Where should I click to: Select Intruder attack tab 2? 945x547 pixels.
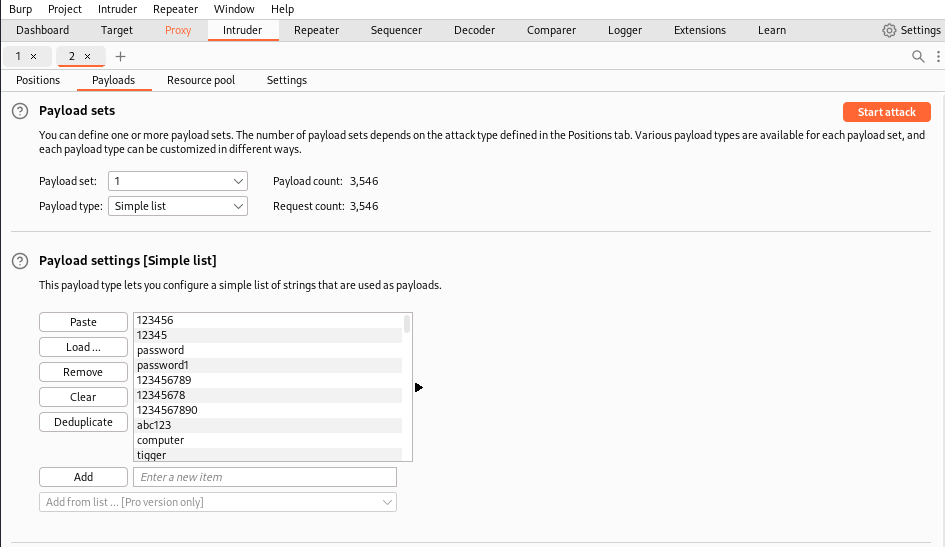coord(72,57)
